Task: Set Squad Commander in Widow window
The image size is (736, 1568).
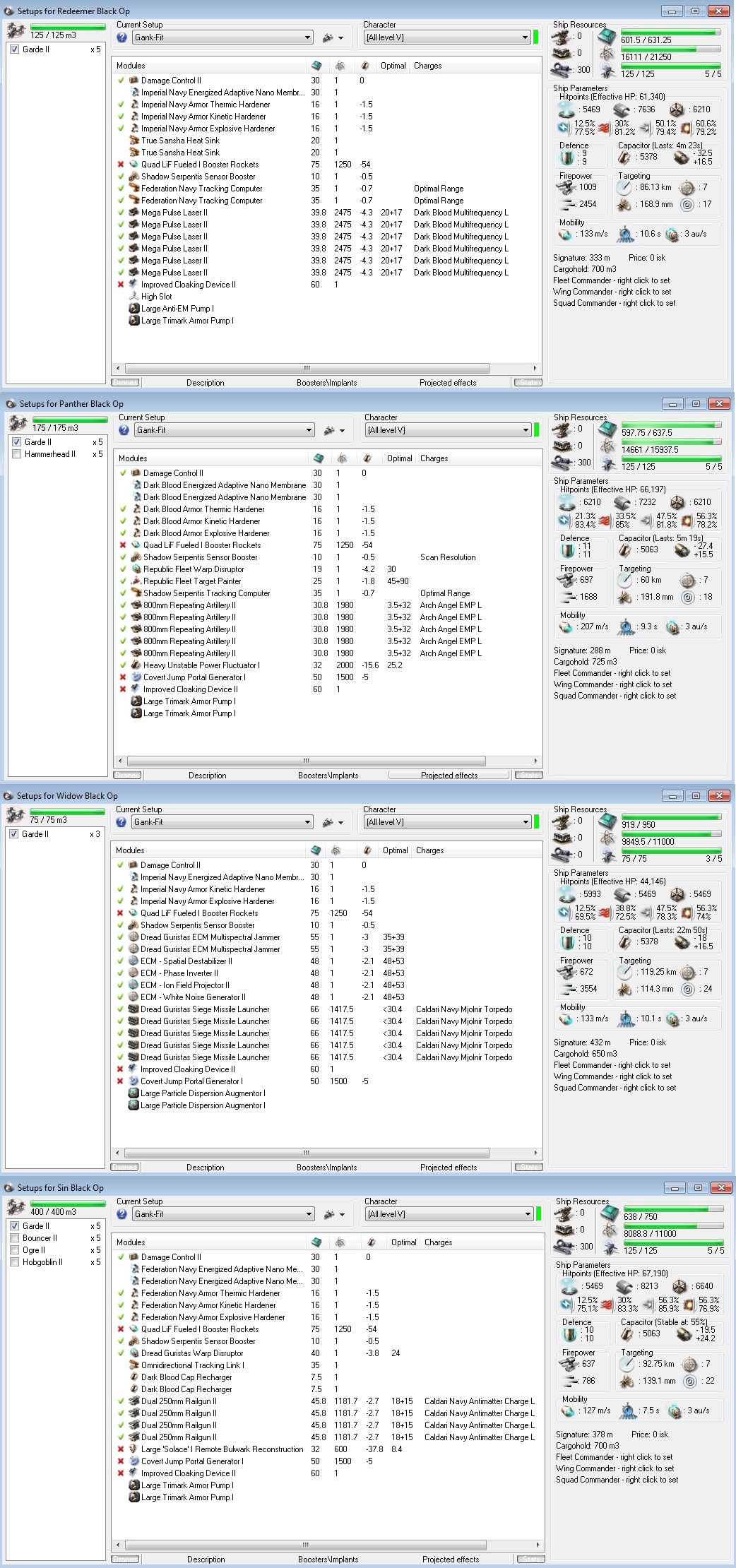Action: pyautogui.click(x=615, y=1088)
